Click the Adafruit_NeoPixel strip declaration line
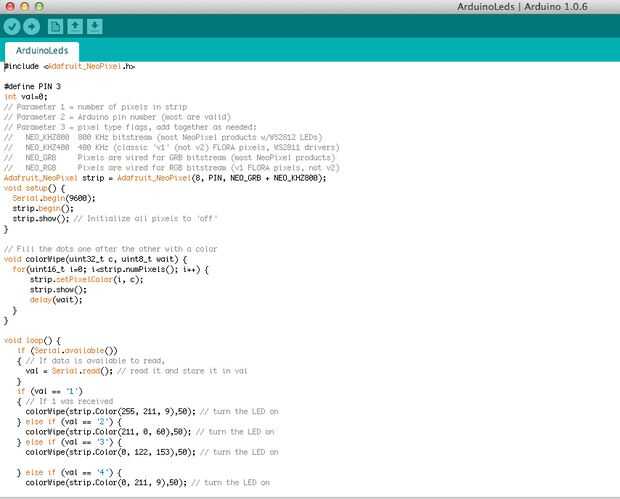This screenshot has height=499, width=620. tap(165, 178)
